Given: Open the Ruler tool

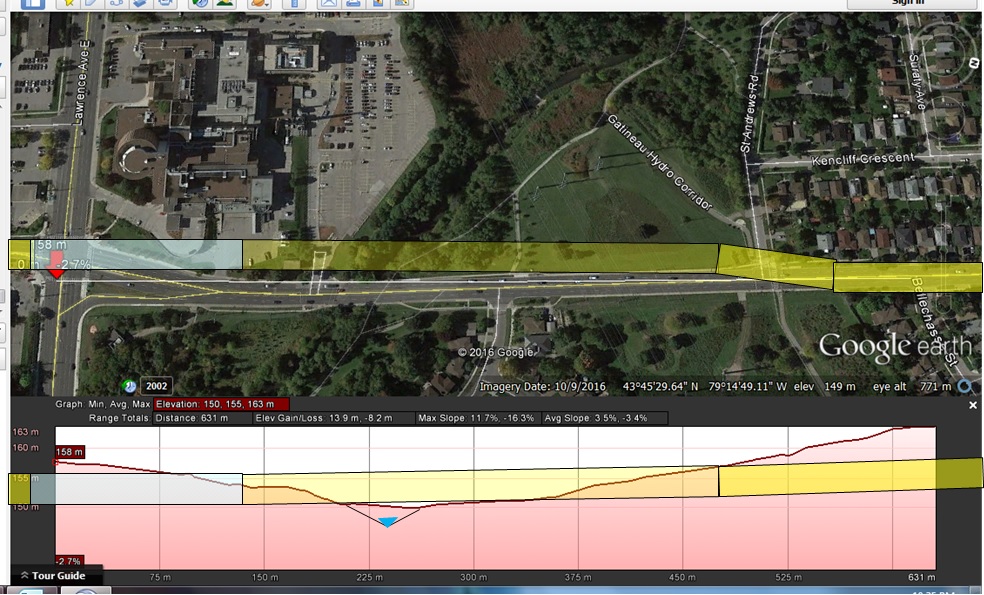Looking at the screenshot, I should (294, 3).
